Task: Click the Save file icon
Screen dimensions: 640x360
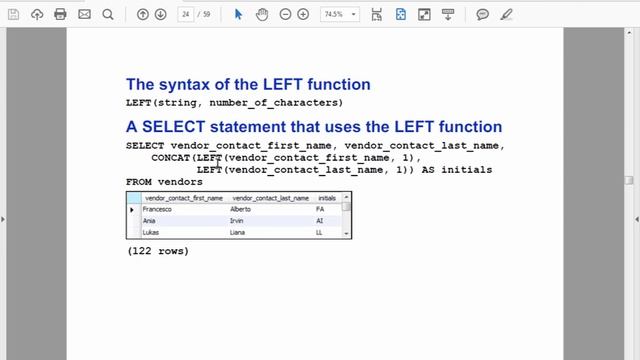Action: [13, 15]
